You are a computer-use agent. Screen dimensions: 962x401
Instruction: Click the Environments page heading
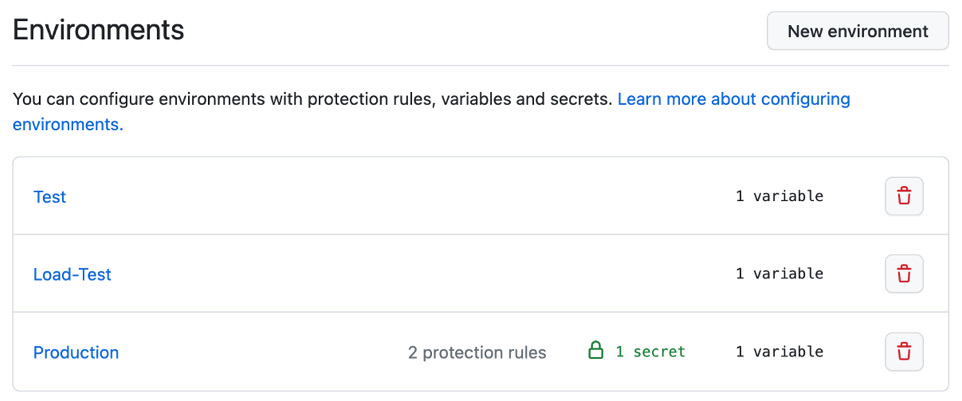(98, 29)
